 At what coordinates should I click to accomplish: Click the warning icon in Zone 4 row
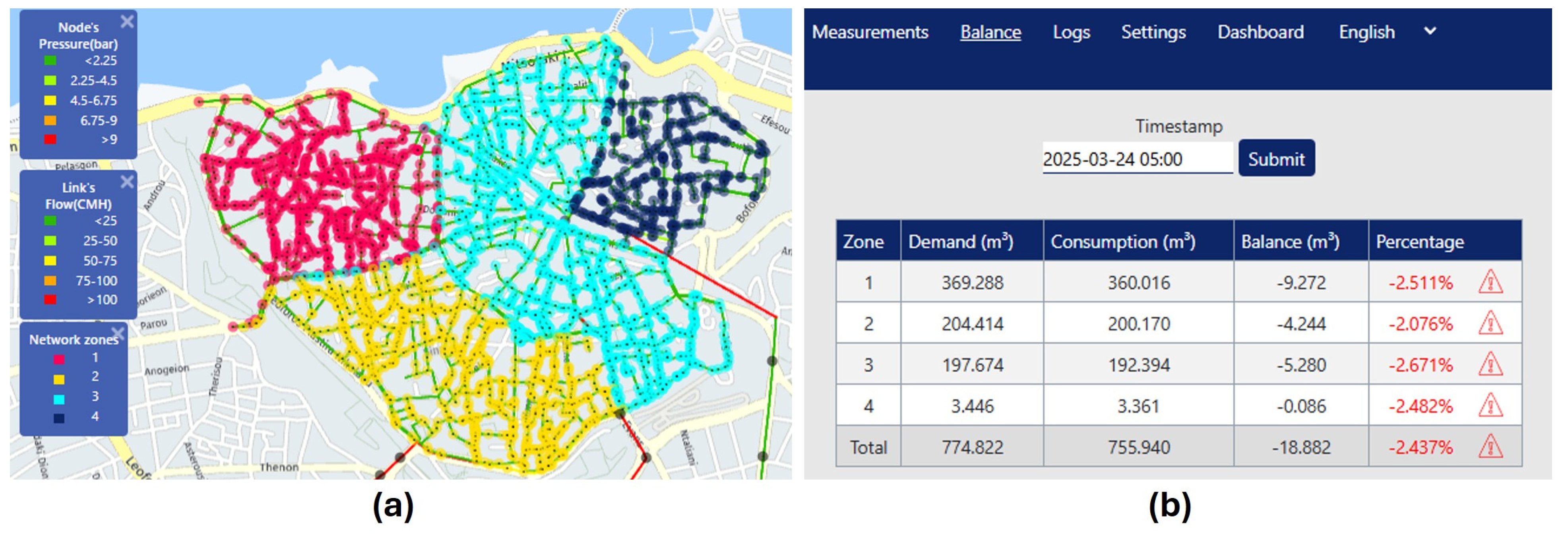[x=1491, y=405]
